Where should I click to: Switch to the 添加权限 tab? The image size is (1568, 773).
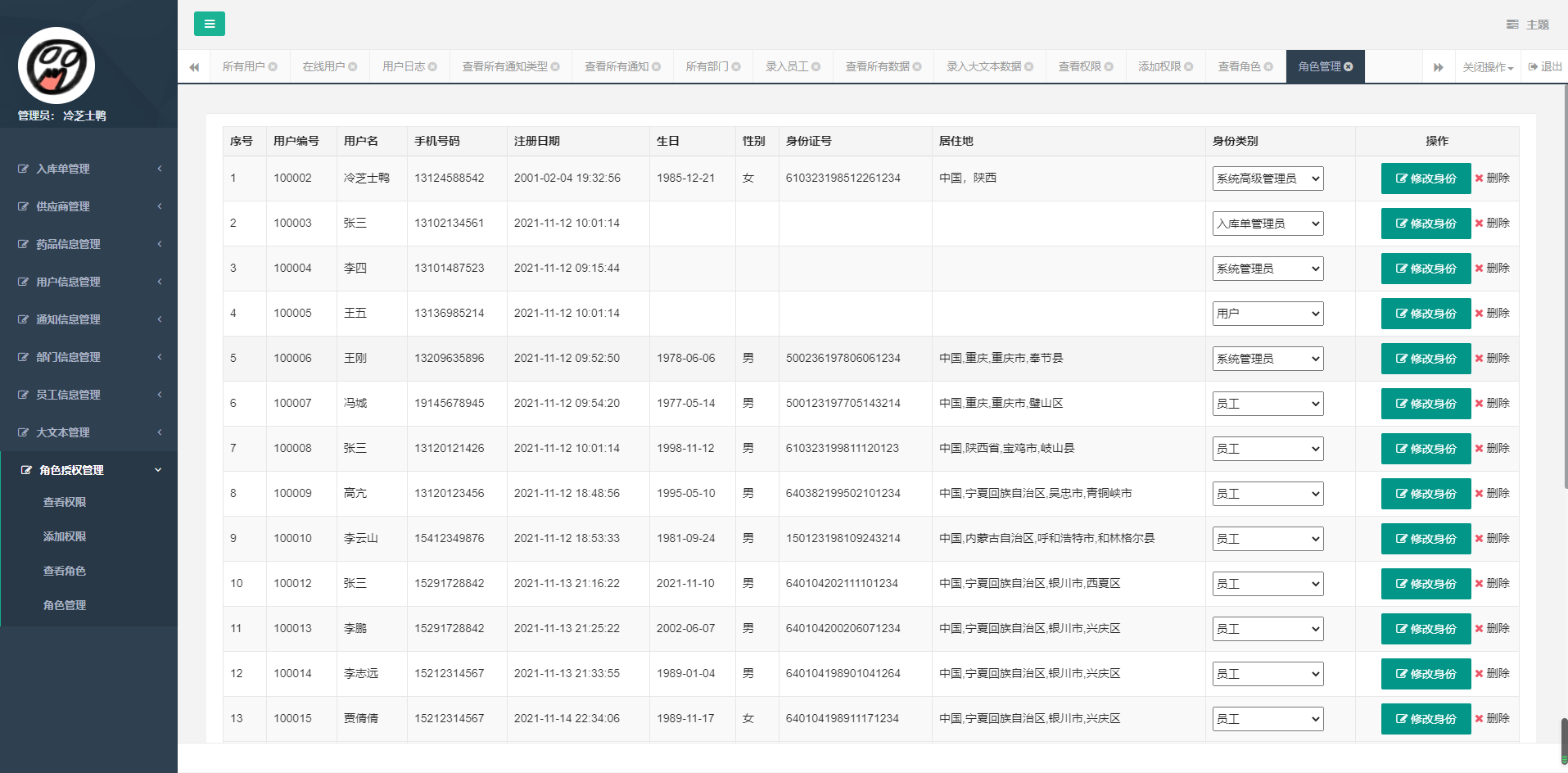1165,66
